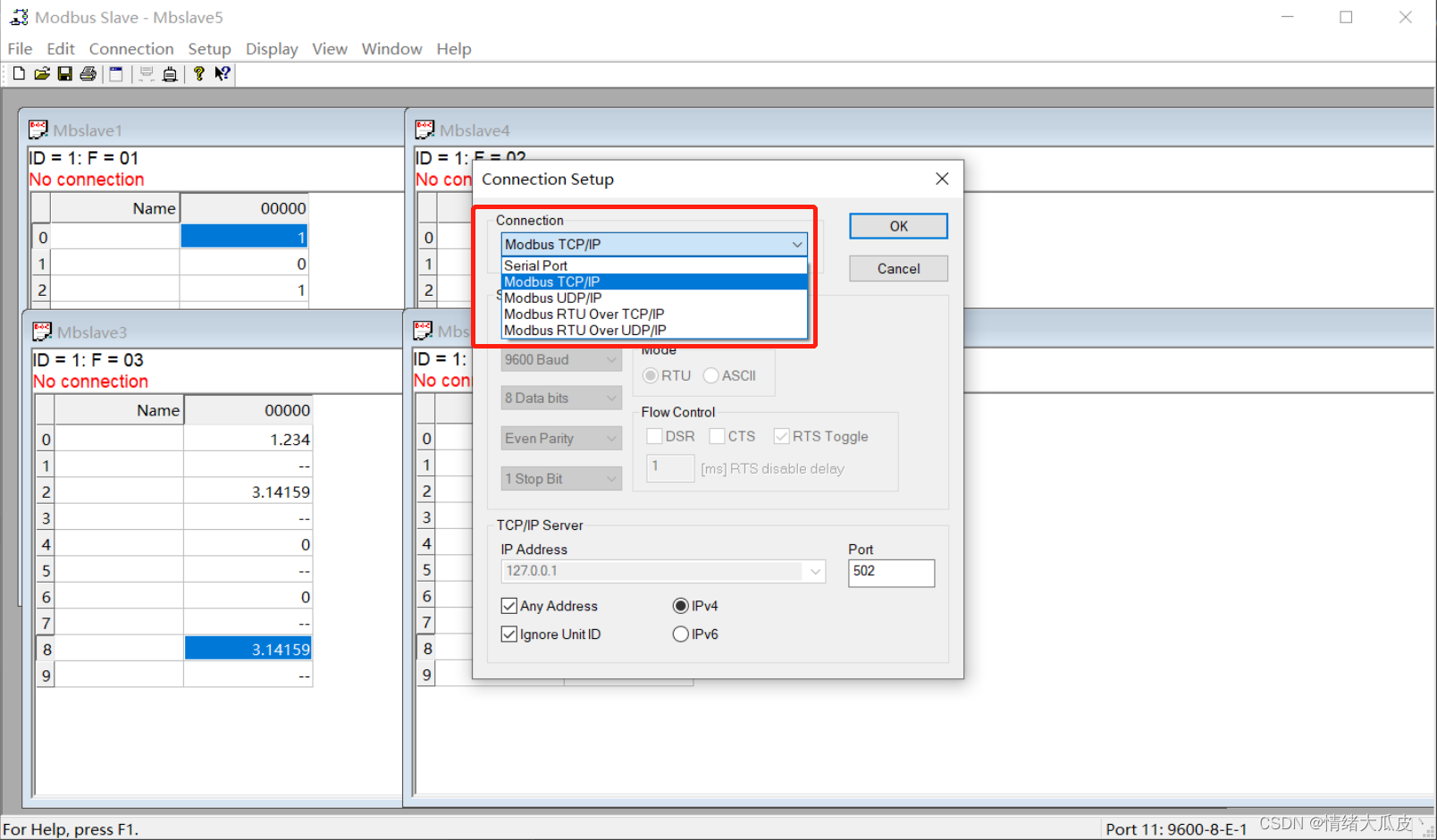This screenshot has height=840, width=1437.
Task: Cancel the Connection Setup dialog
Action: click(898, 268)
